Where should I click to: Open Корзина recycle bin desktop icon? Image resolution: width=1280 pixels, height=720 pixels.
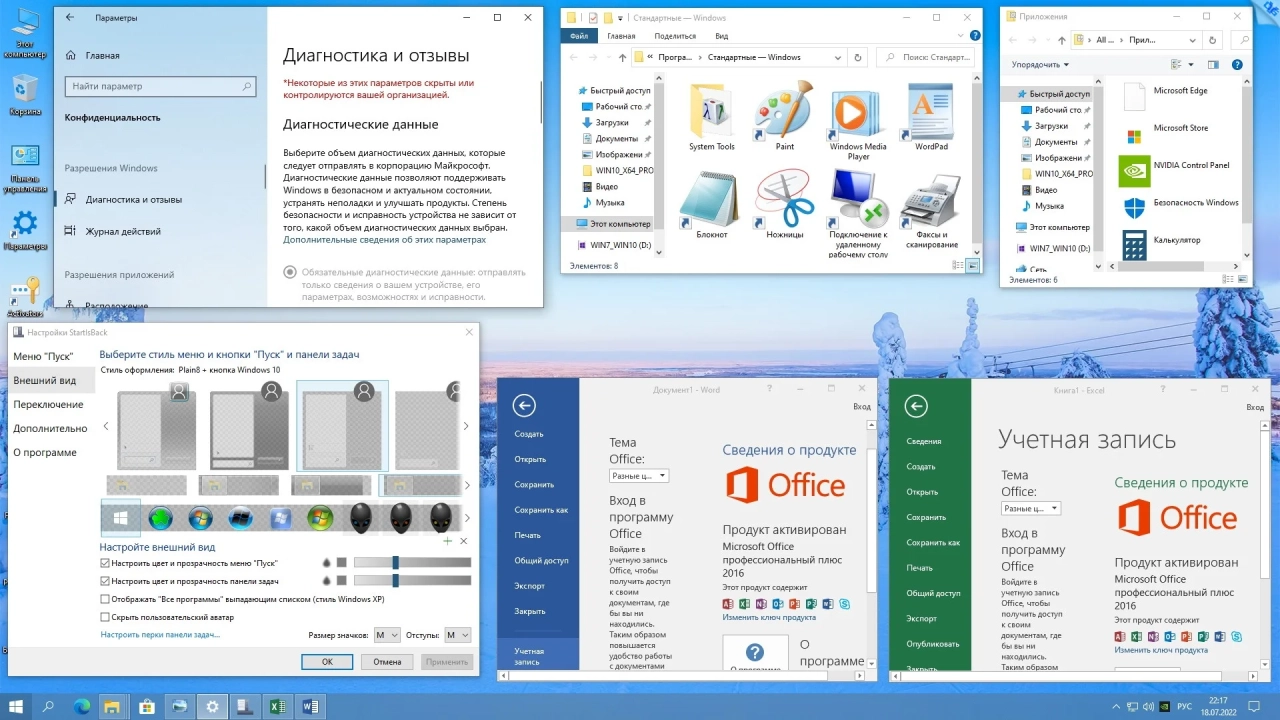[24, 96]
